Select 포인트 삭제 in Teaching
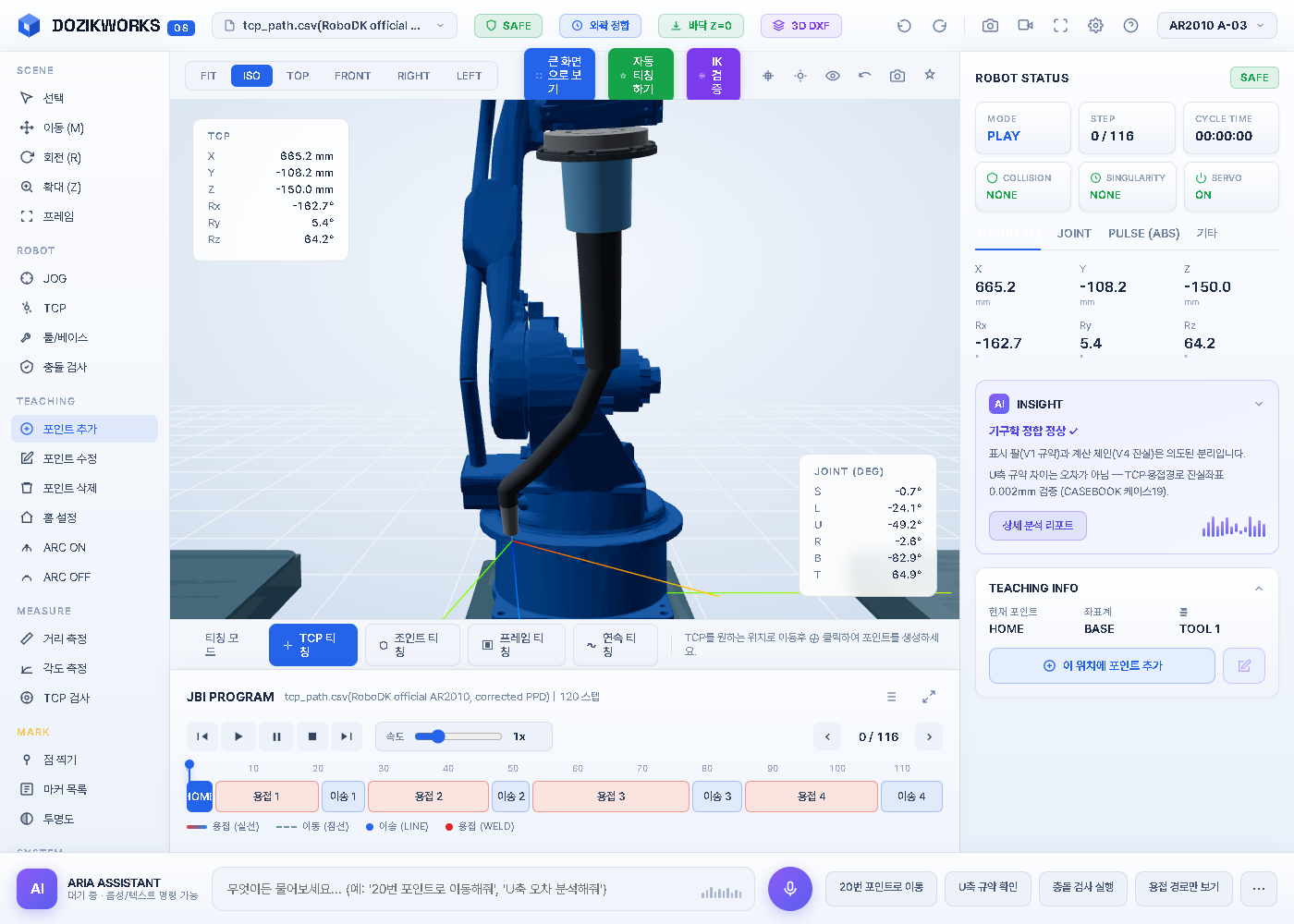The height and width of the screenshot is (924, 1294). click(84, 488)
